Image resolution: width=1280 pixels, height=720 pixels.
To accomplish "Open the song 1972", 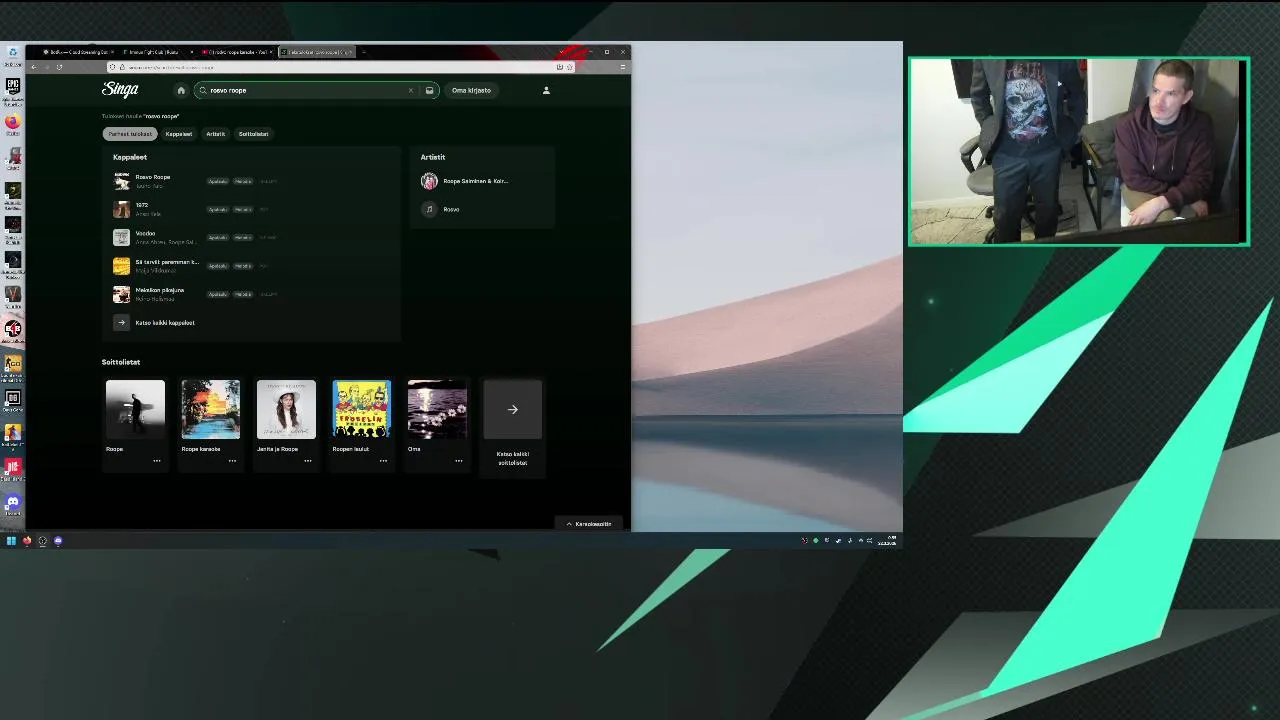I will [141, 205].
